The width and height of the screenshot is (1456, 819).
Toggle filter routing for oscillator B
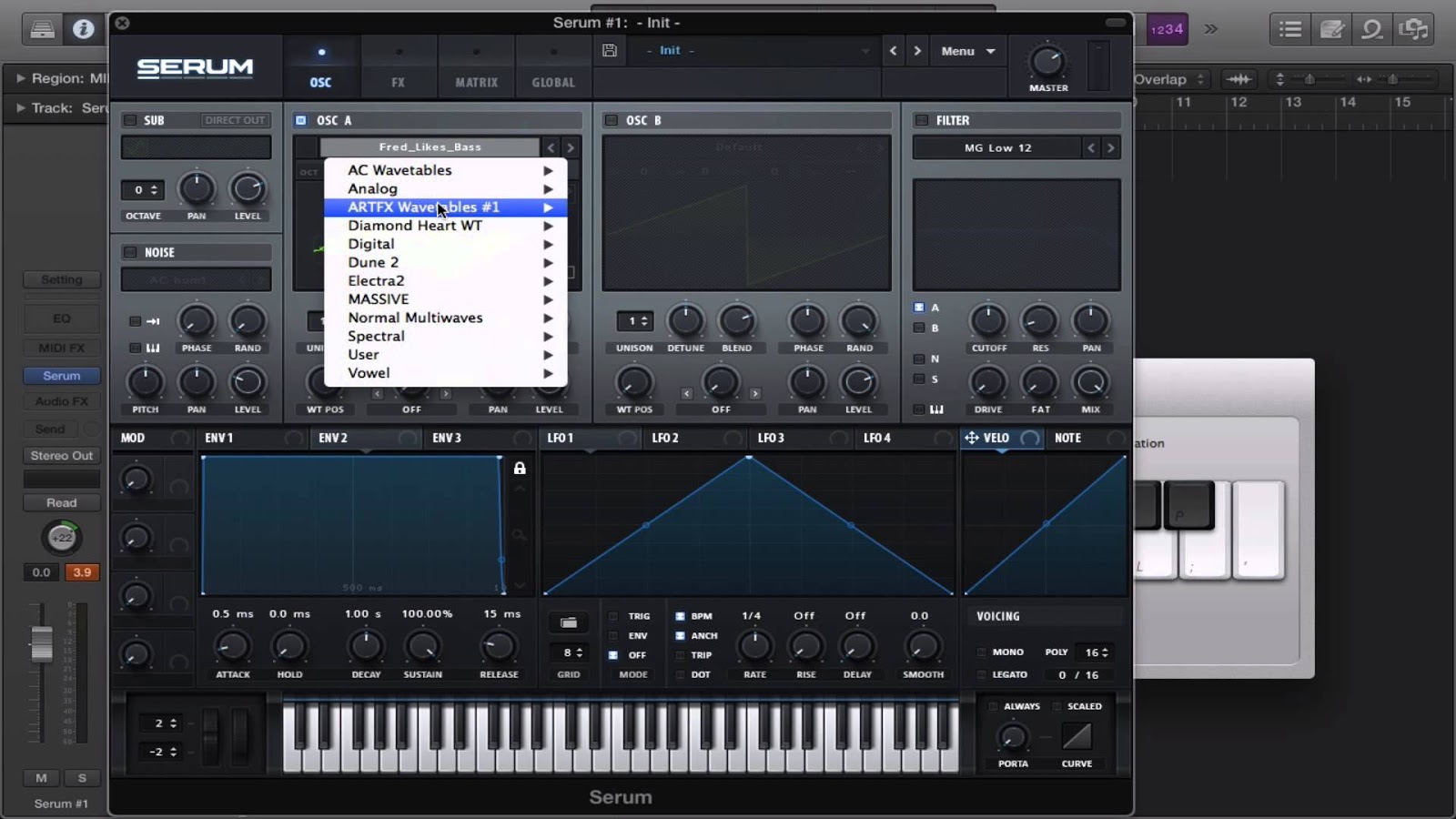(x=919, y=328)
